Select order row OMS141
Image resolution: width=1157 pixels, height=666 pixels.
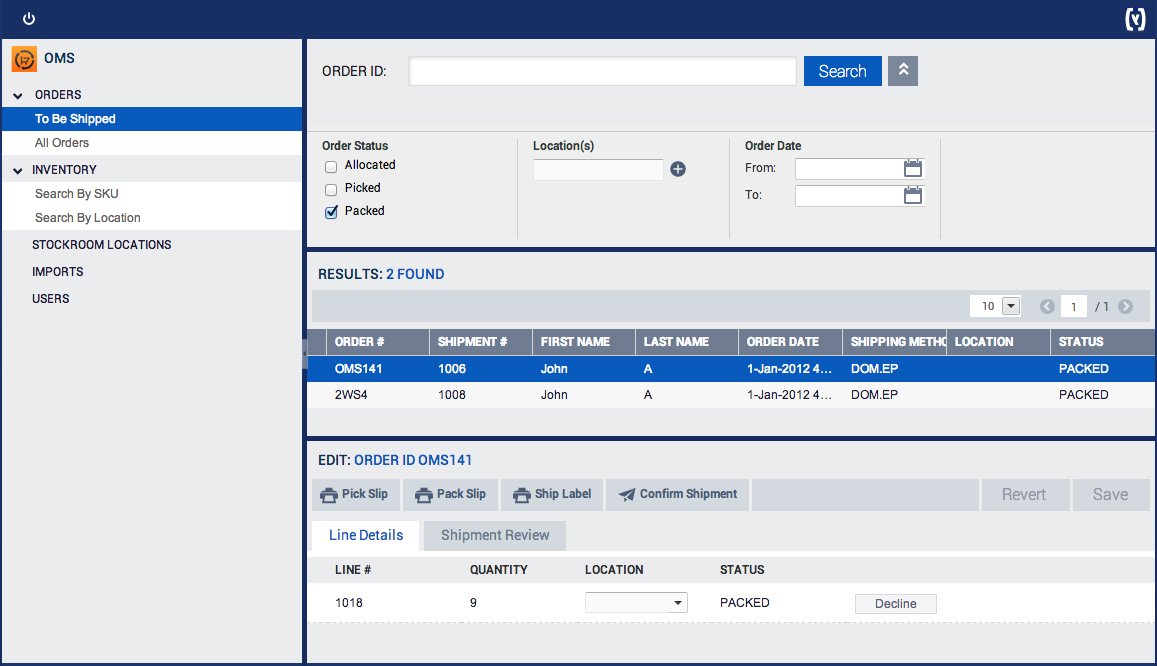pyautogui.click(x=731, y=369)
